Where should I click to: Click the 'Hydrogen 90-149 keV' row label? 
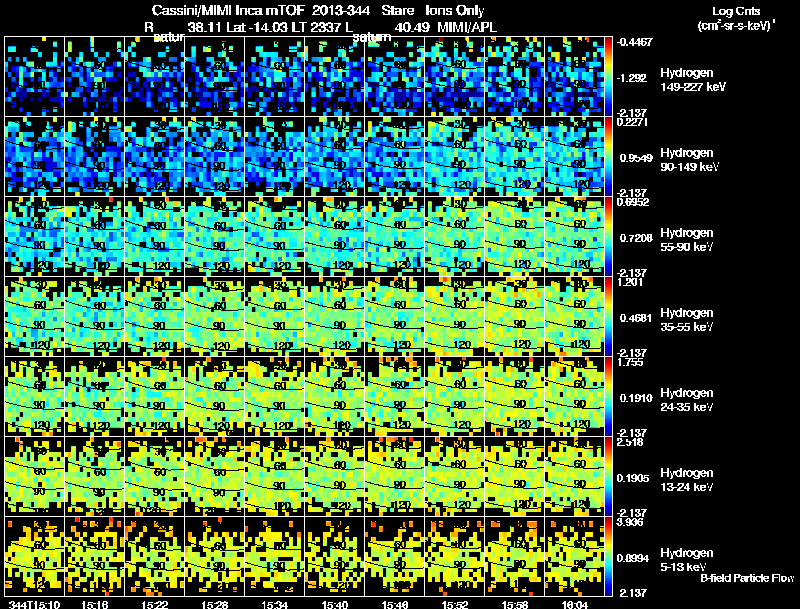coord(689,160)
